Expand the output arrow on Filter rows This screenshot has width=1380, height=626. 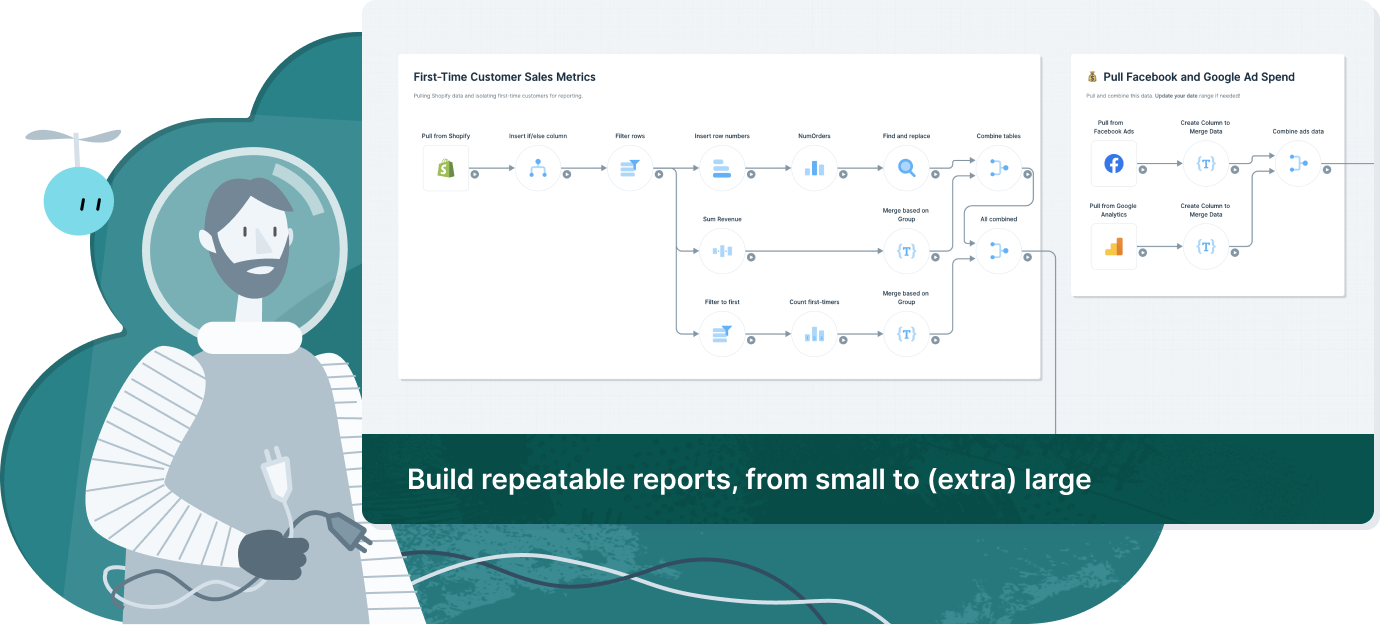click(x=659, y=176)
